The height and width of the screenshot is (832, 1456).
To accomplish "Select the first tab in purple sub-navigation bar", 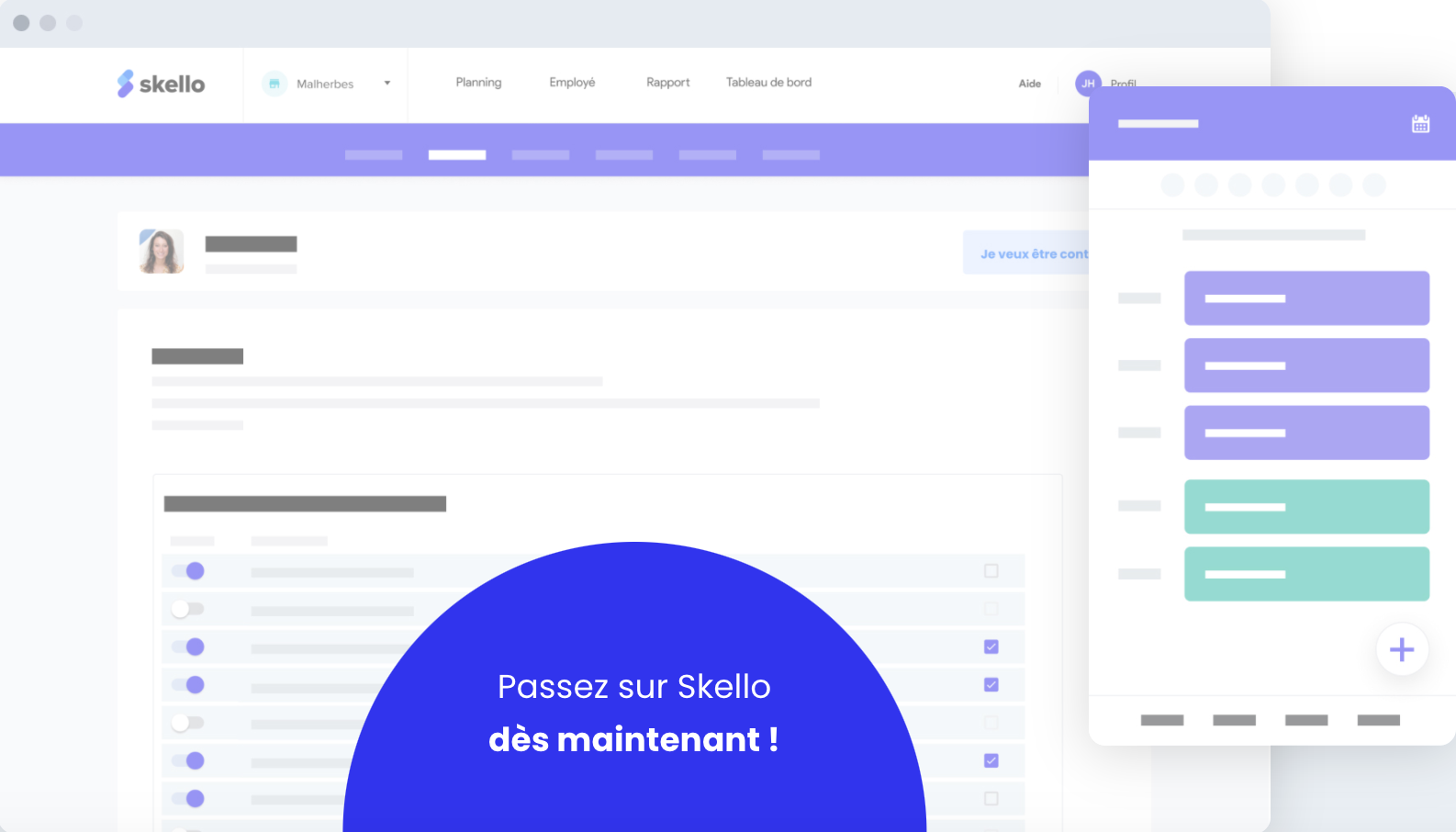I will click(x=374, y=155).
